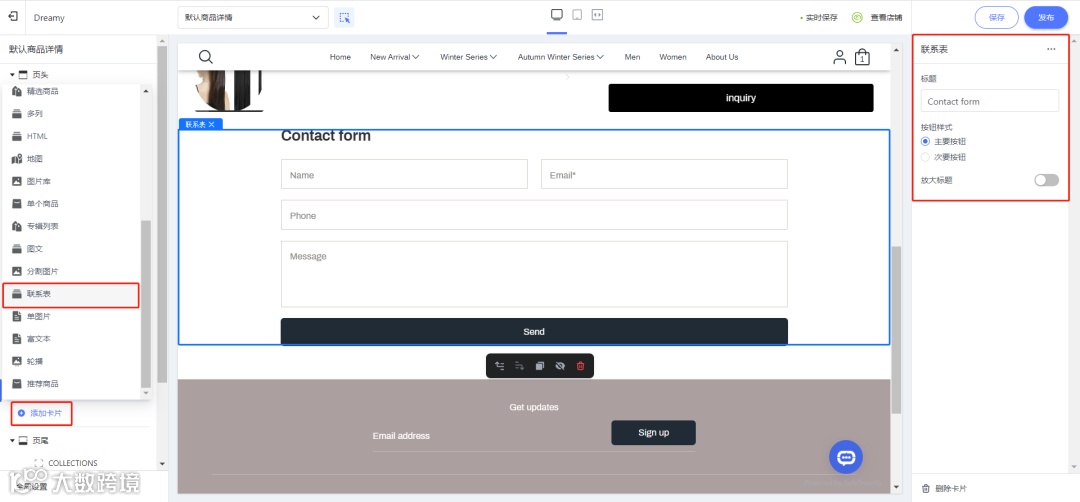The width and height of the screenshot is (1080, 502).
Task: Click the 标题 Contact form title field
Action: (x=990, y=101)
